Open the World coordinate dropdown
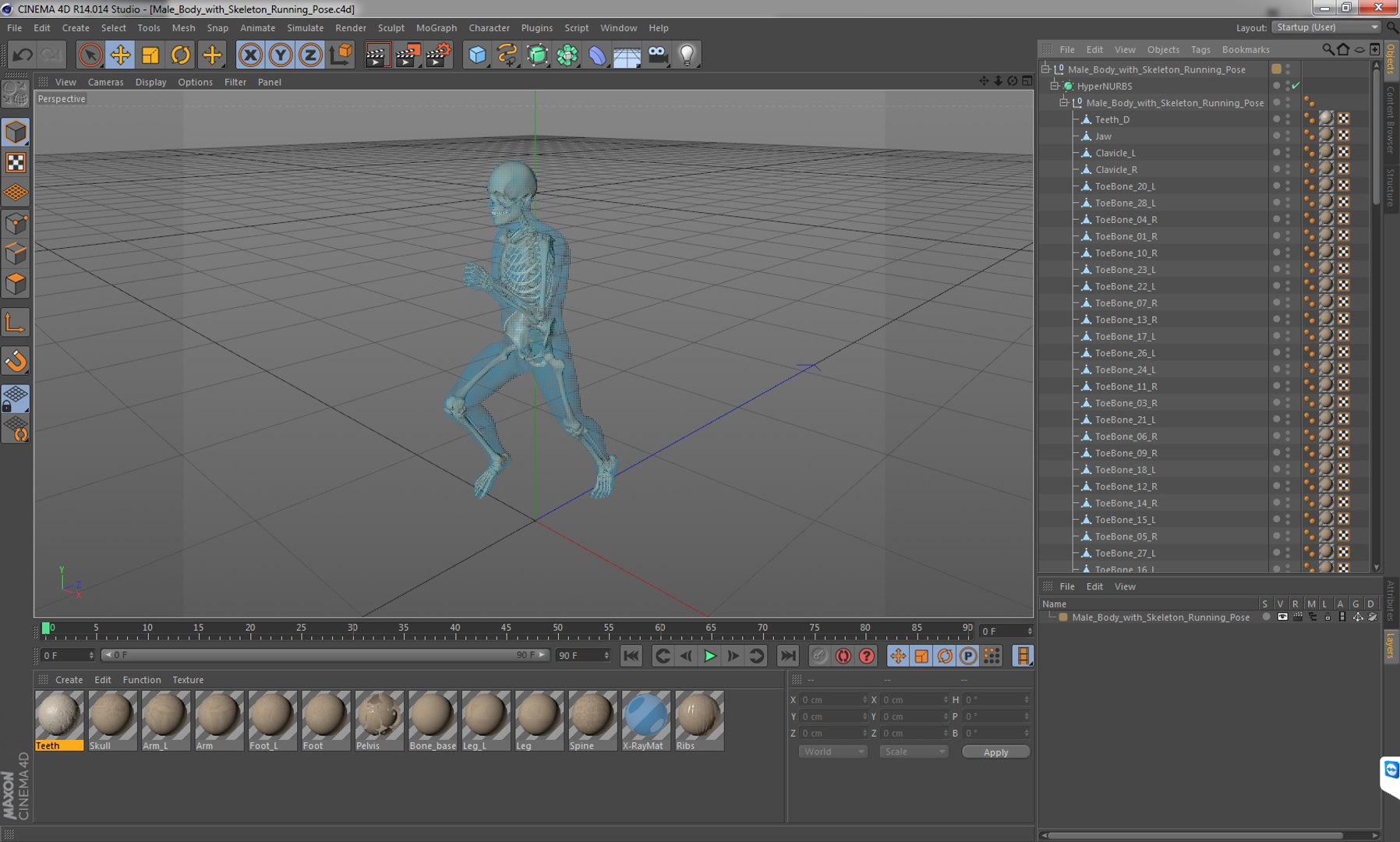1400x842 pixels. tap(833, 752)
